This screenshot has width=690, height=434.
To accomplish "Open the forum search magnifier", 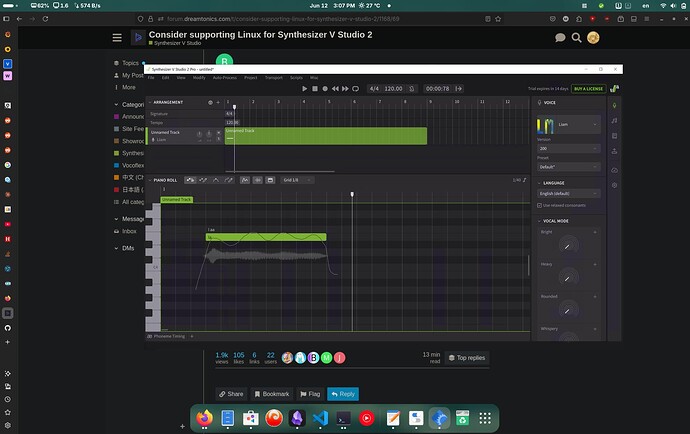I will (x=576, y=37).
